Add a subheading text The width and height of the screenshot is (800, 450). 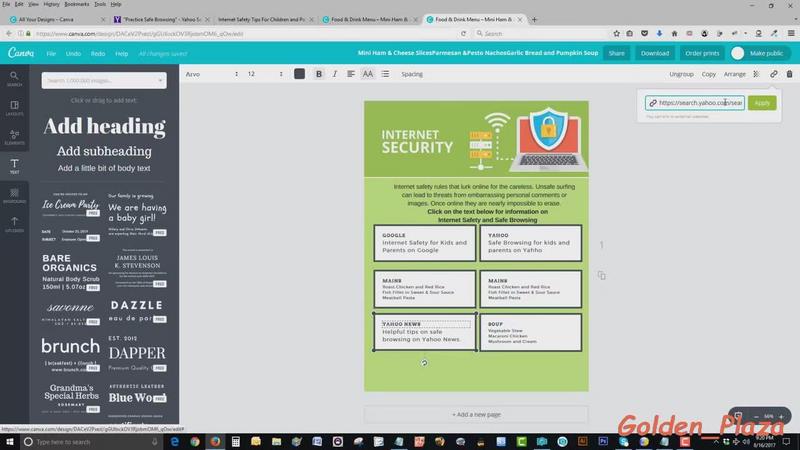tap(104, 151)
